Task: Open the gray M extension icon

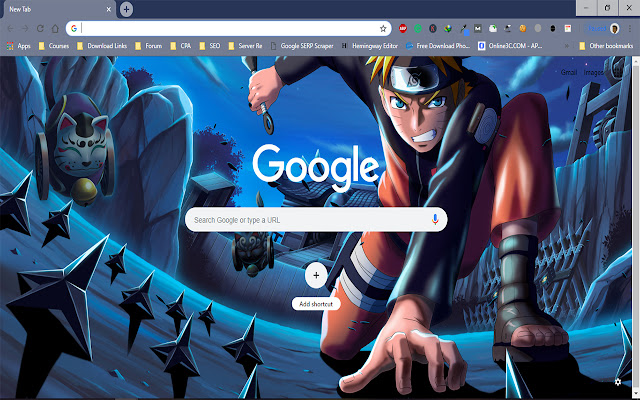Action: click(x=478, y=28)
